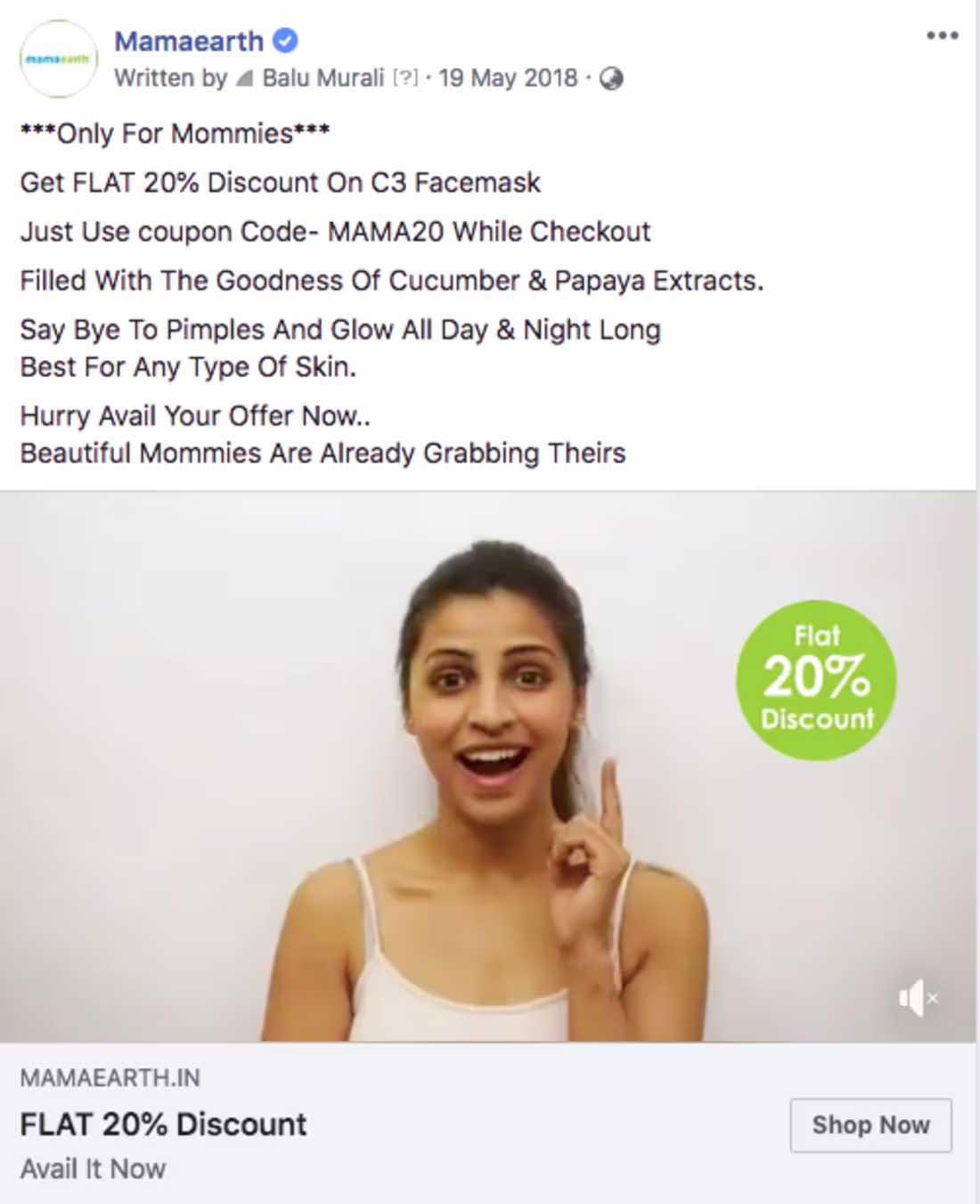Click the Avail It Now description
The width and height of the screenshot is (980, 1204).
pyautogui.click(x=93, y=1168)
